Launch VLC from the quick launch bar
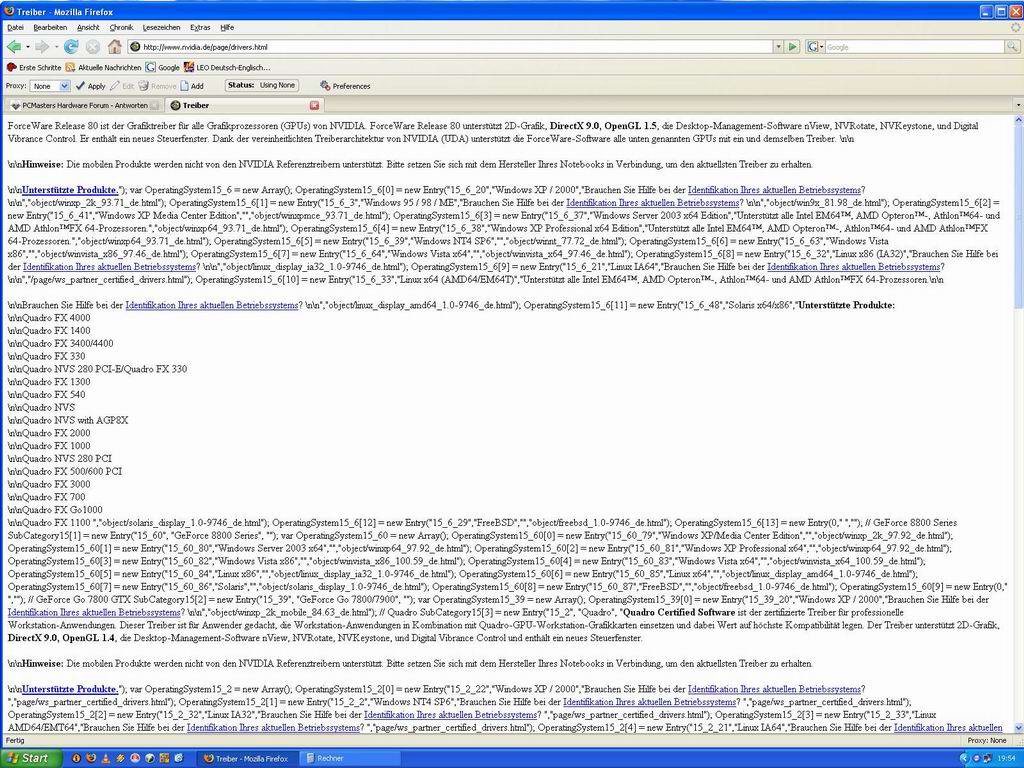 click(106, 758)
